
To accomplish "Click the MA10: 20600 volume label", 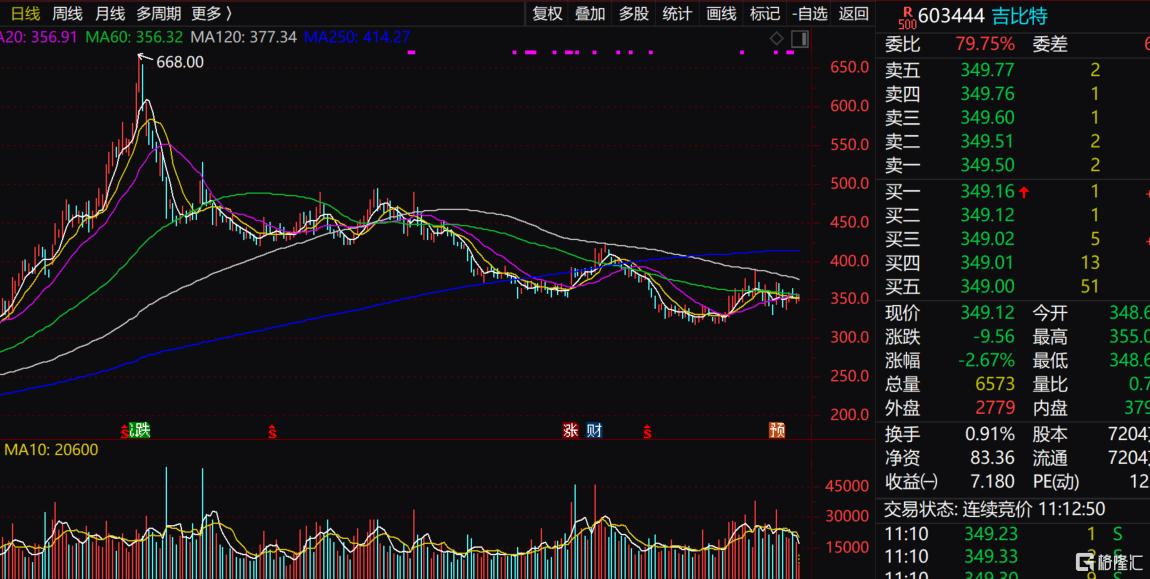I will pos(51,450).
